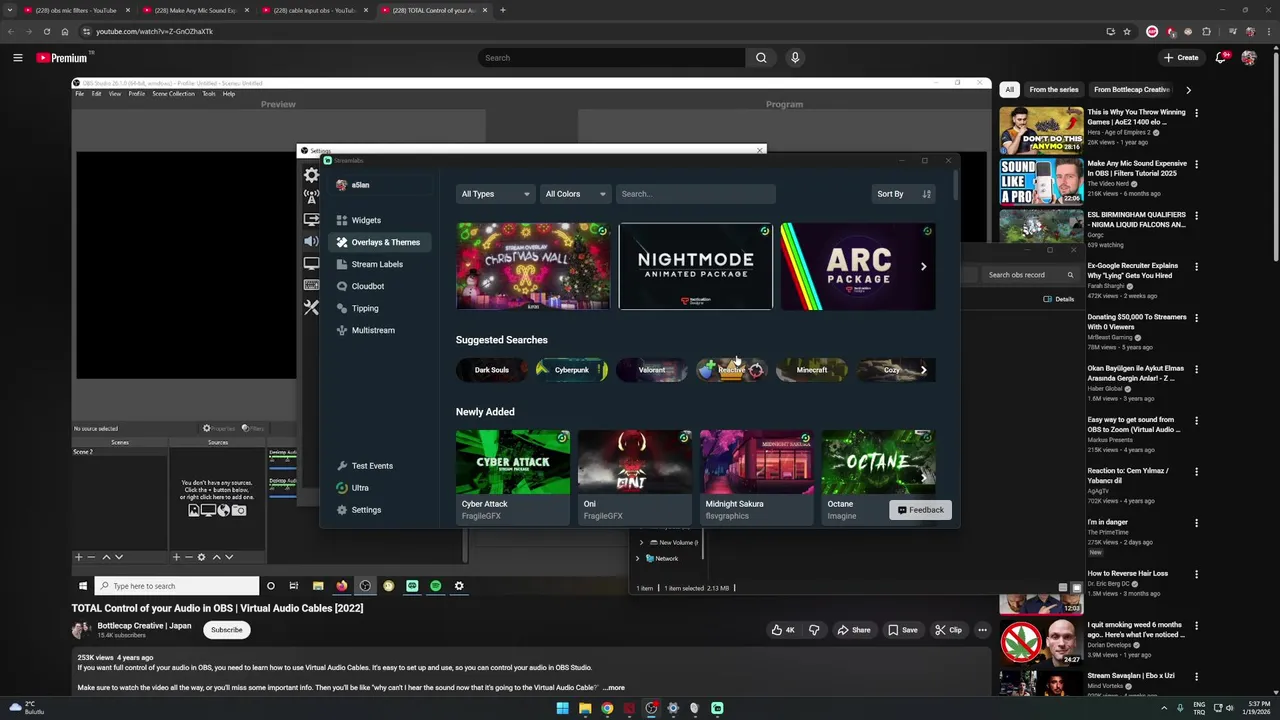Click the YouTube search input field
Image resolution: width=1280 pixels, height=720 pixels.
pyautogui.click(x=611, y=58)
